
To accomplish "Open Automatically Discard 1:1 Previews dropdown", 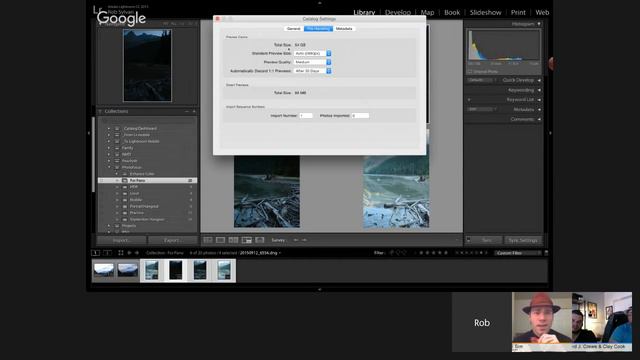I will 313,71.
